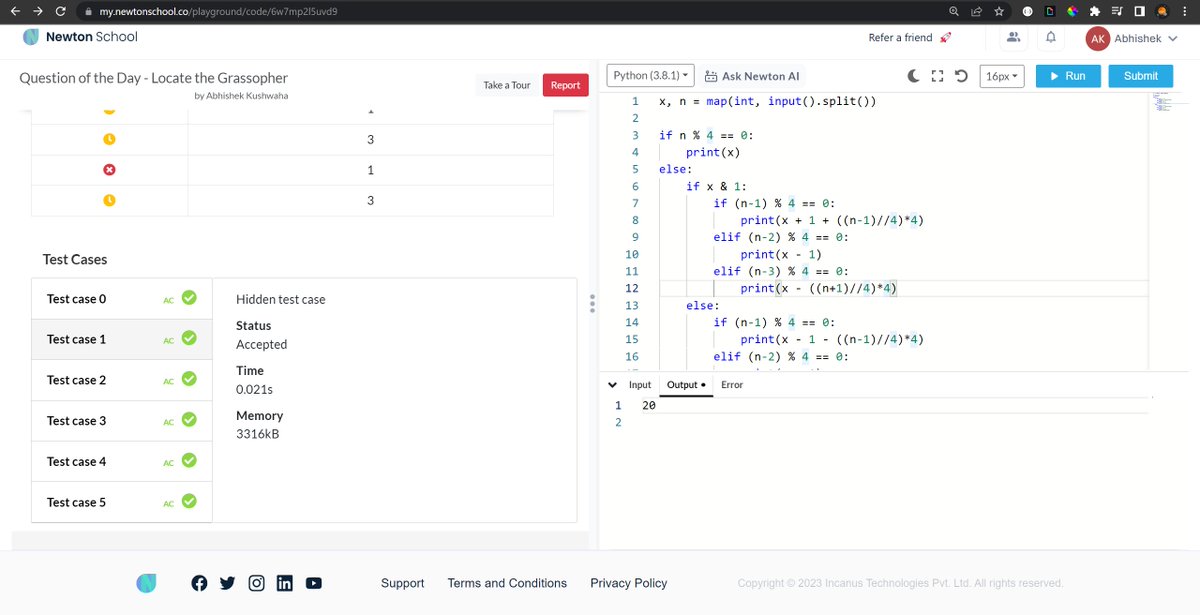Click the '0.021s' time value
1200x615 pixels.
(x=254, y=389)
